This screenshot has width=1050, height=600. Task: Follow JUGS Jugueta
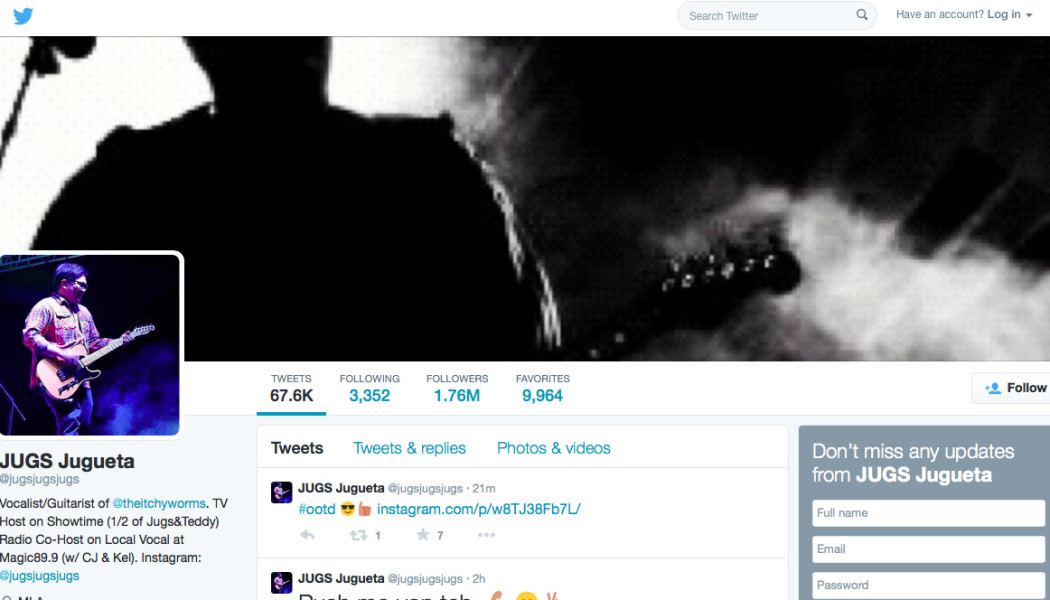click(1014, 388)
